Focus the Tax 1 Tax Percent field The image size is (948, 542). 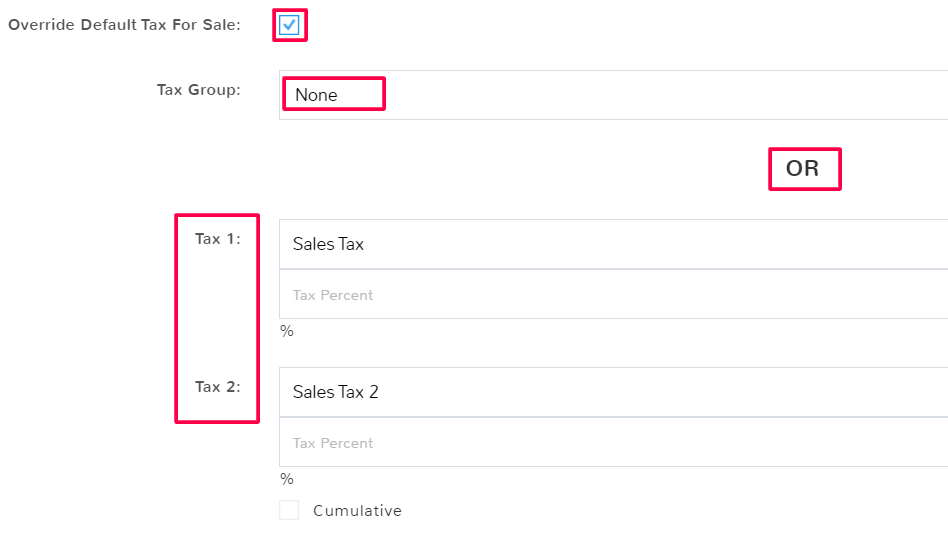(x=613, y=295)
